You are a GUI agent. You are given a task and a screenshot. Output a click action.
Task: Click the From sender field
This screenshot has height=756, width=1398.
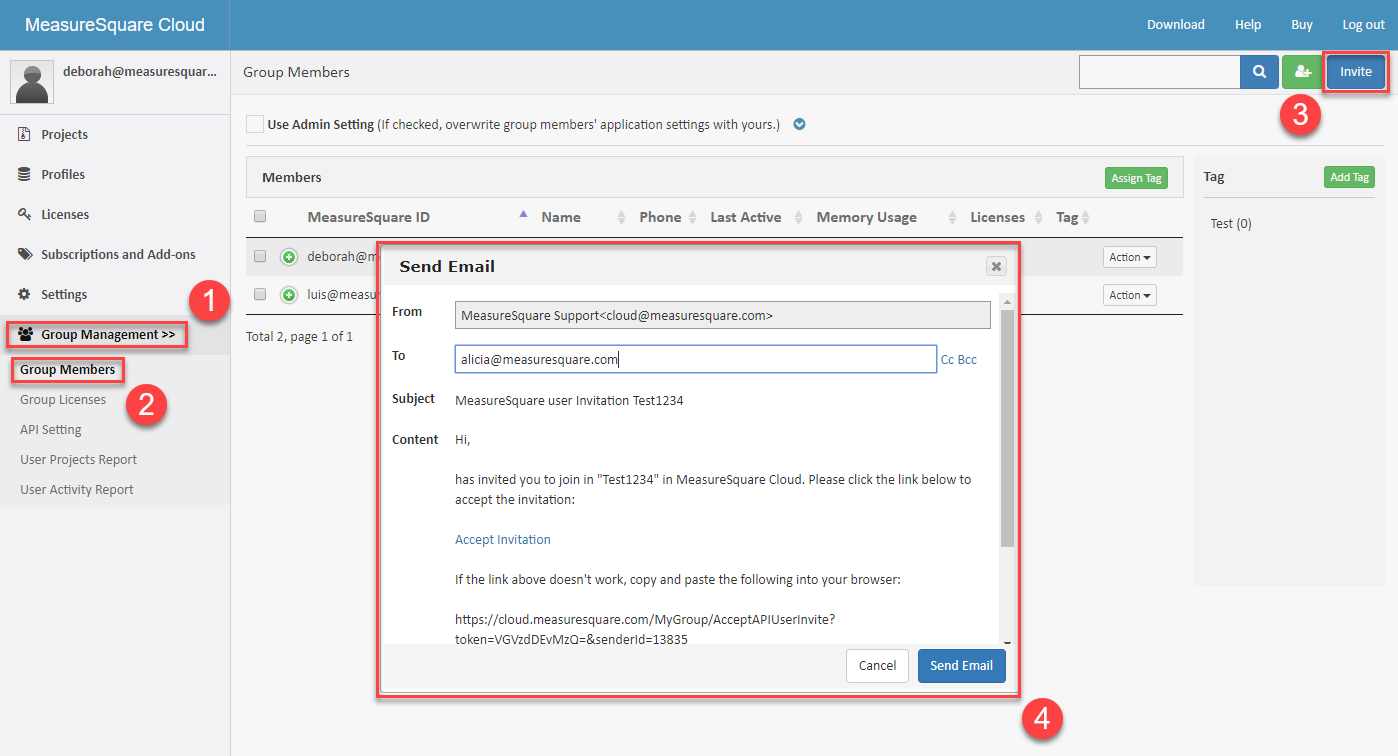723,315
